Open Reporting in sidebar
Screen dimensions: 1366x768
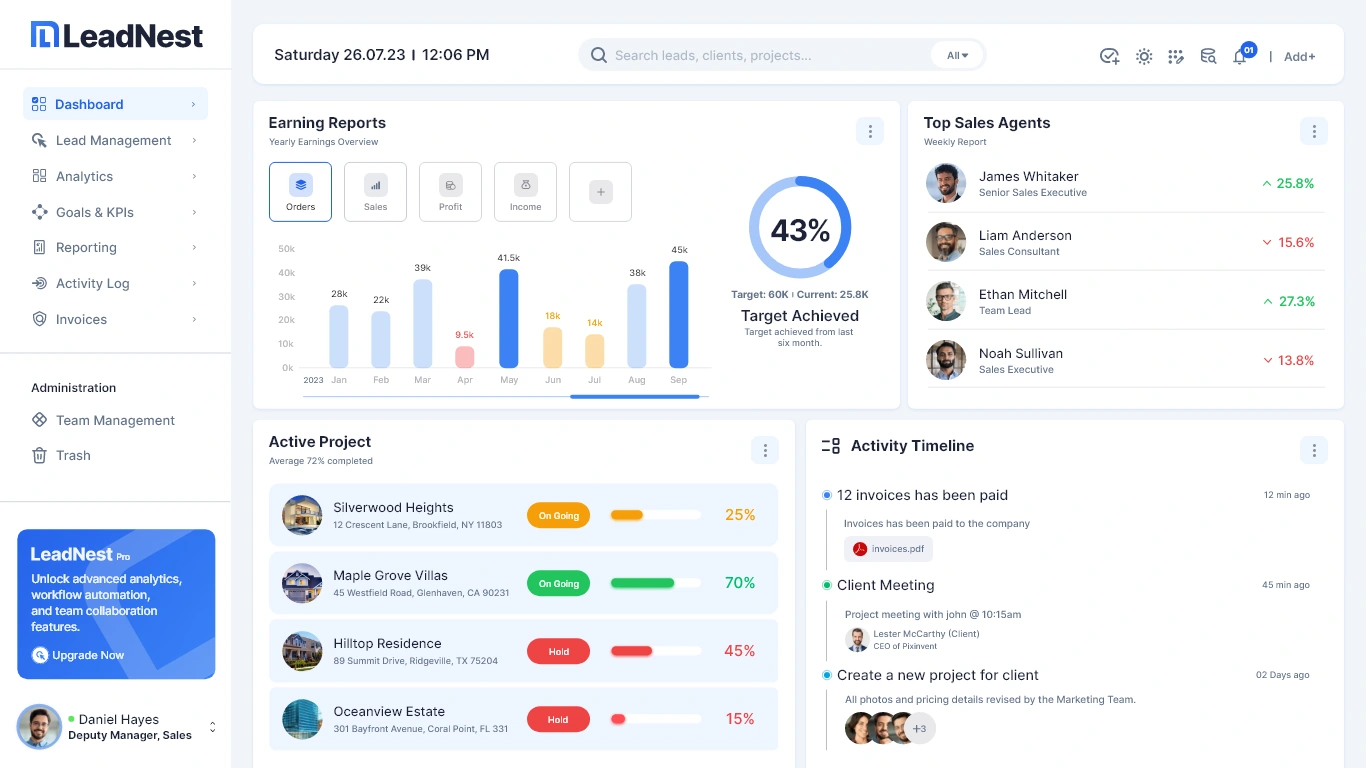115,247
